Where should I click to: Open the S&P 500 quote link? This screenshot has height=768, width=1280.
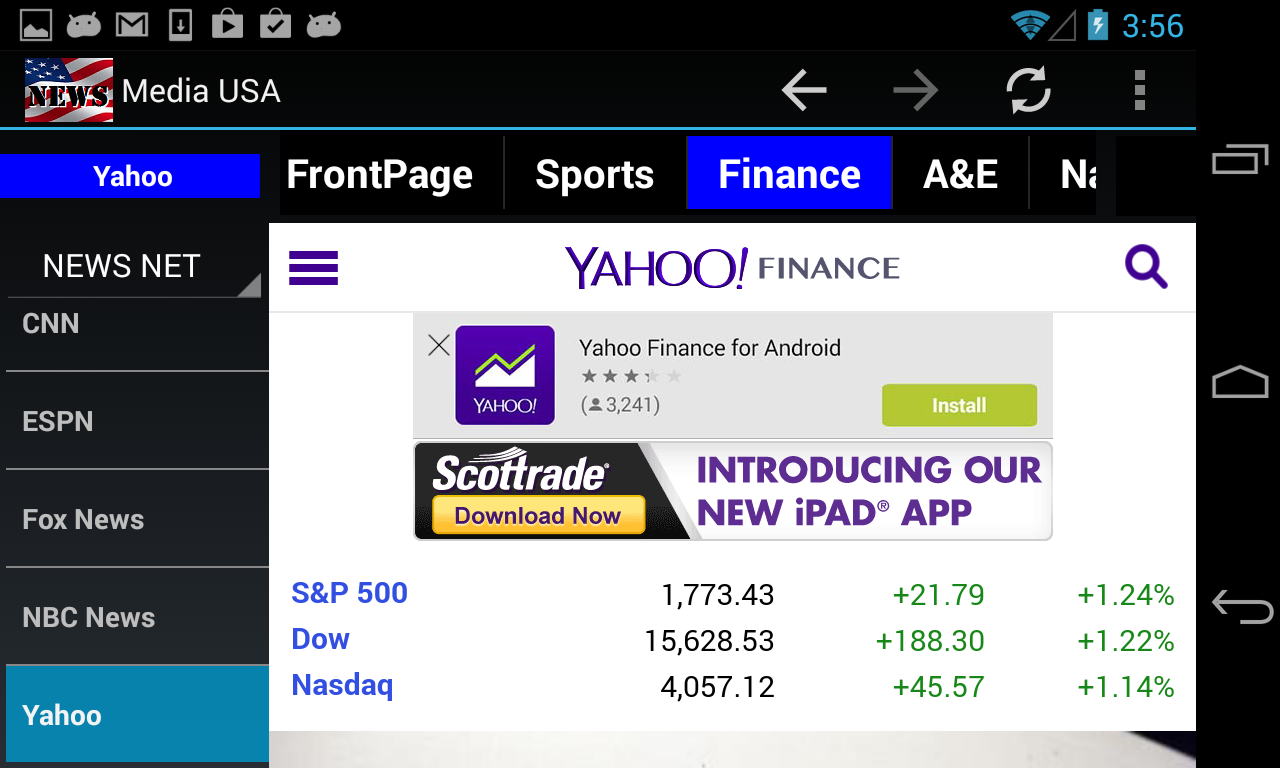[349, 593]
